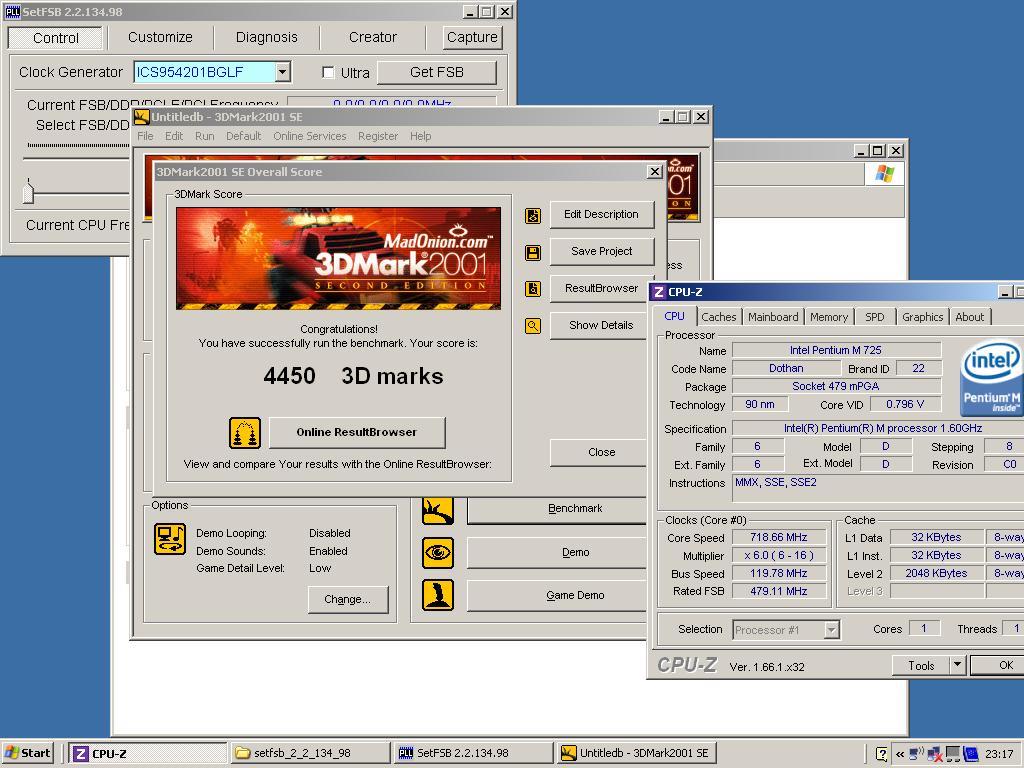The height and width of the screenshot is (768, 1024).
Task: Switch to setfsb_2_2_134_98 folder on taskbar
Action: [311, 753]
